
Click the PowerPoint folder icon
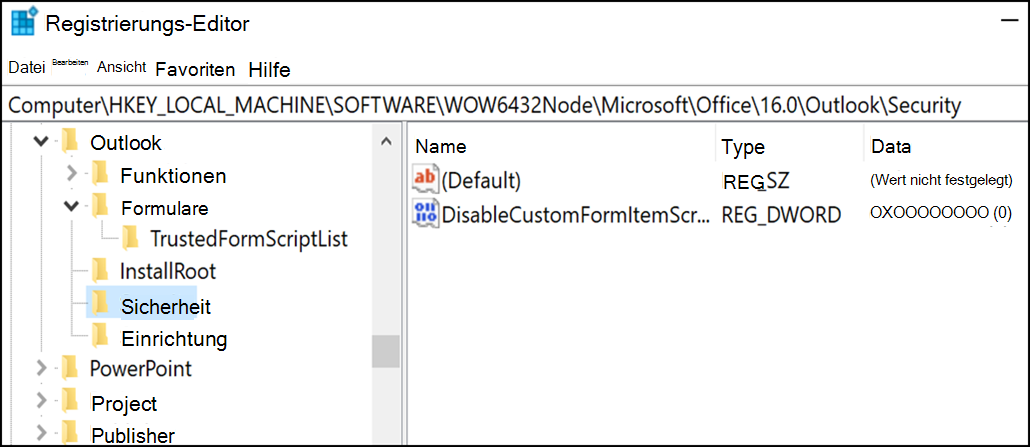[70, 367]
